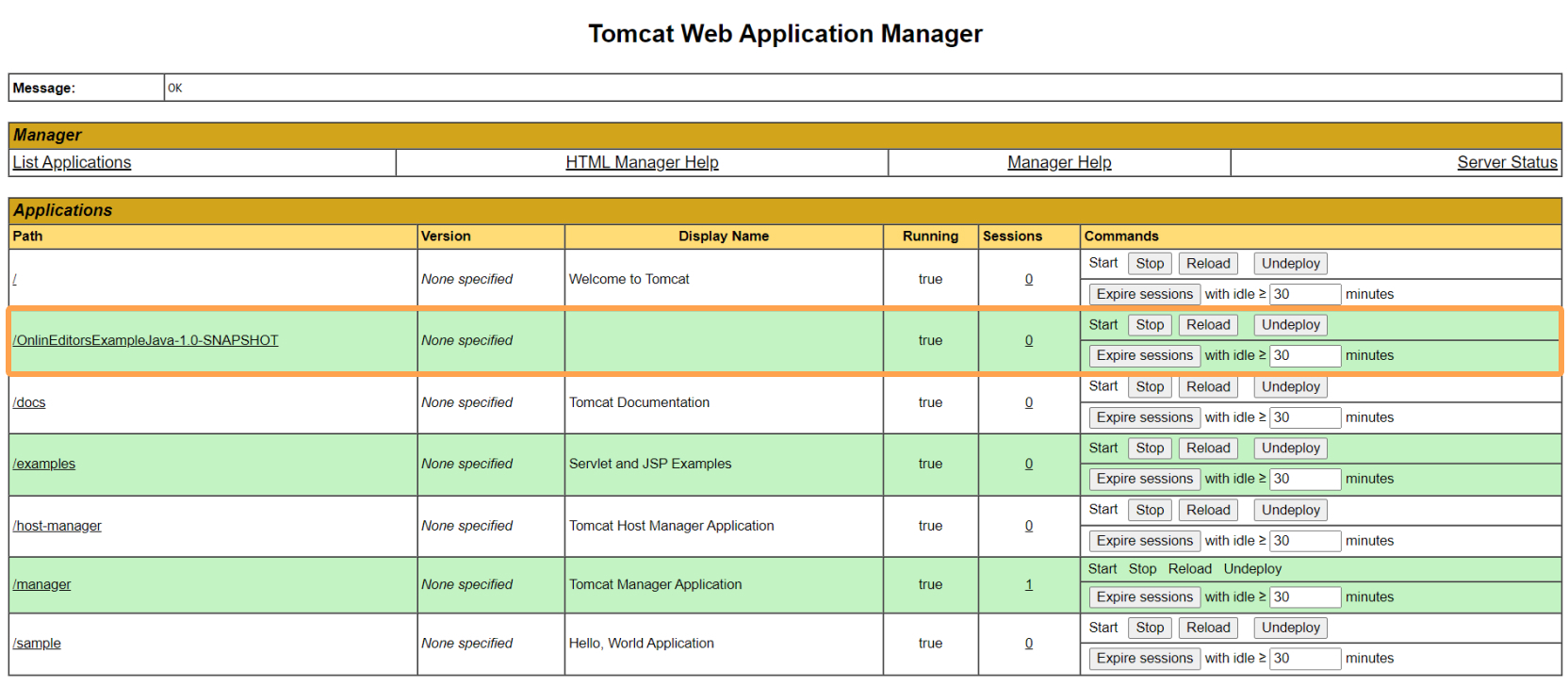Click Stop for the Welcome to Tomcat app
1568x686 pixels.
point(1150,264)
